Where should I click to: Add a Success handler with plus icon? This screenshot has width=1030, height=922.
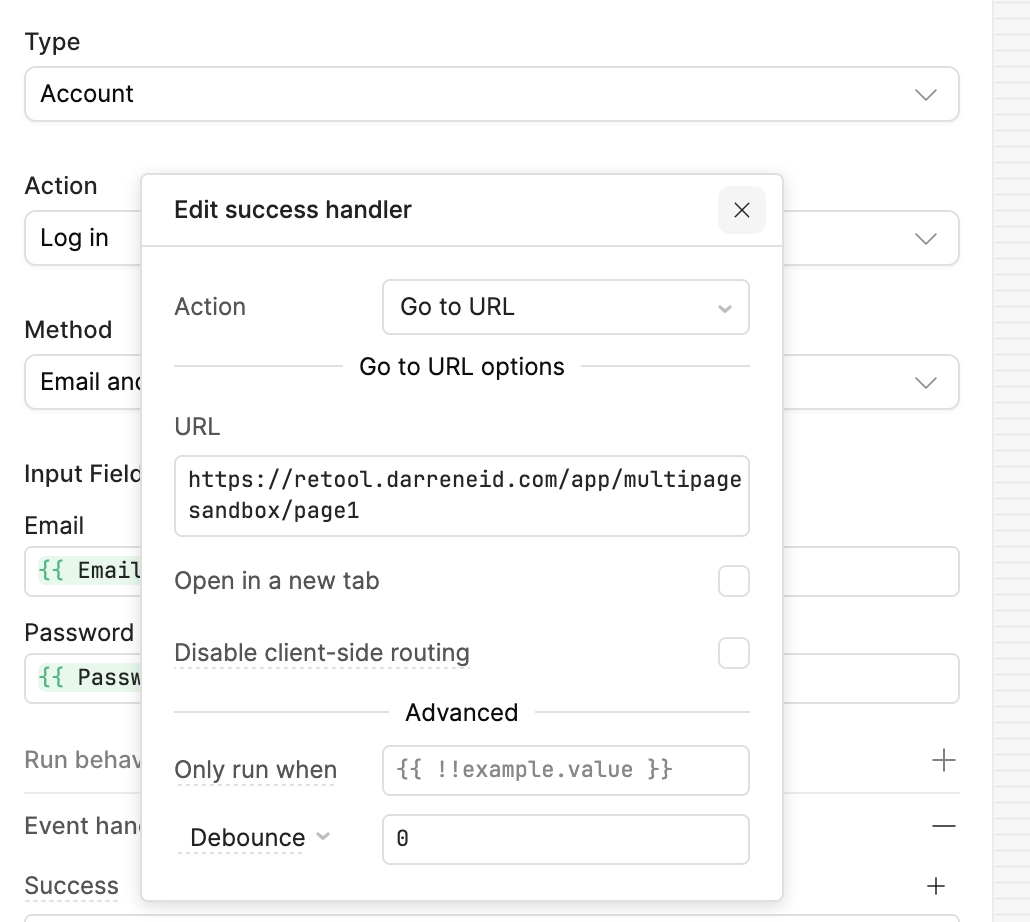tap(935, 886)
